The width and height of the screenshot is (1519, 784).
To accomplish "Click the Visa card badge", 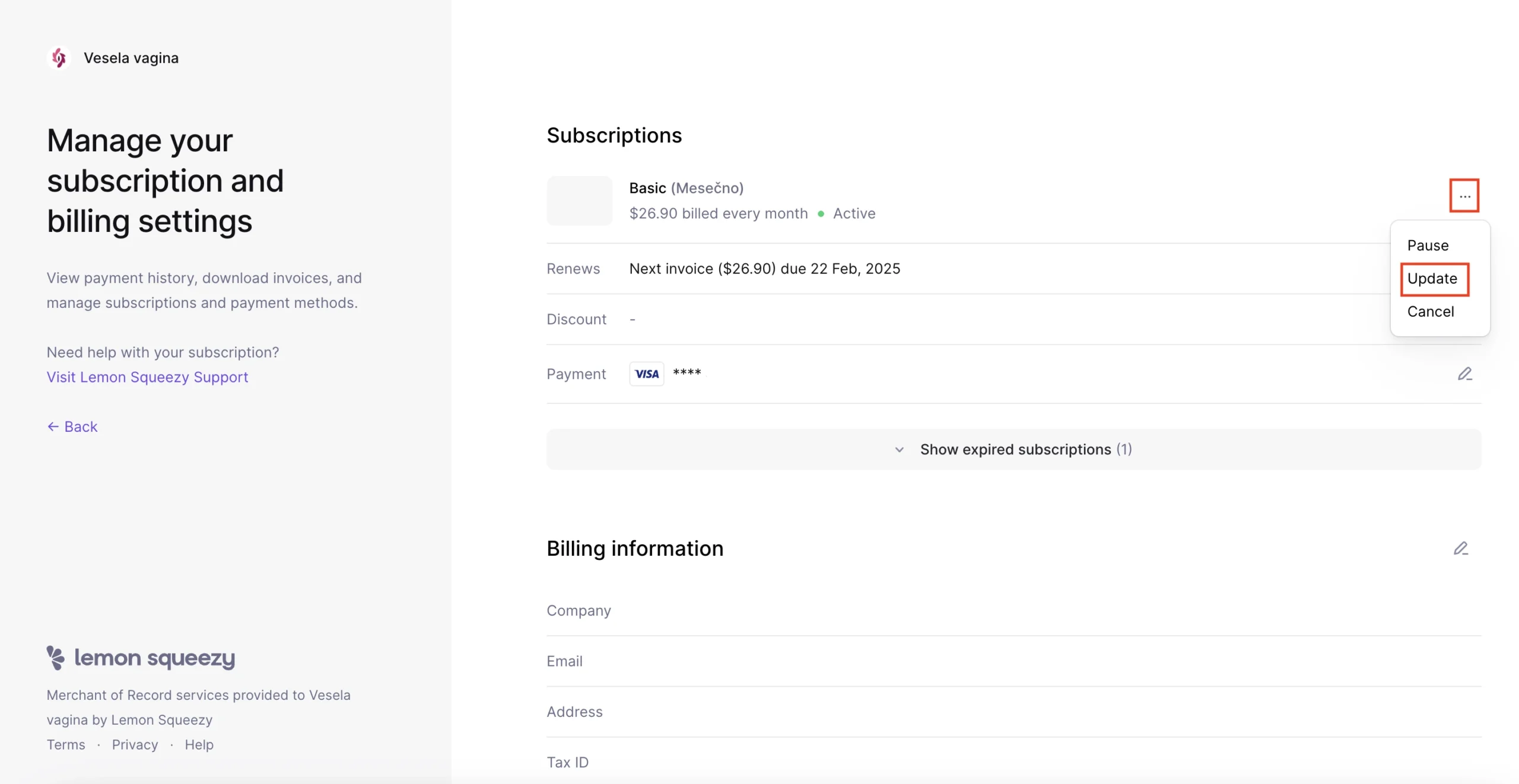I will tap(646, 374).
